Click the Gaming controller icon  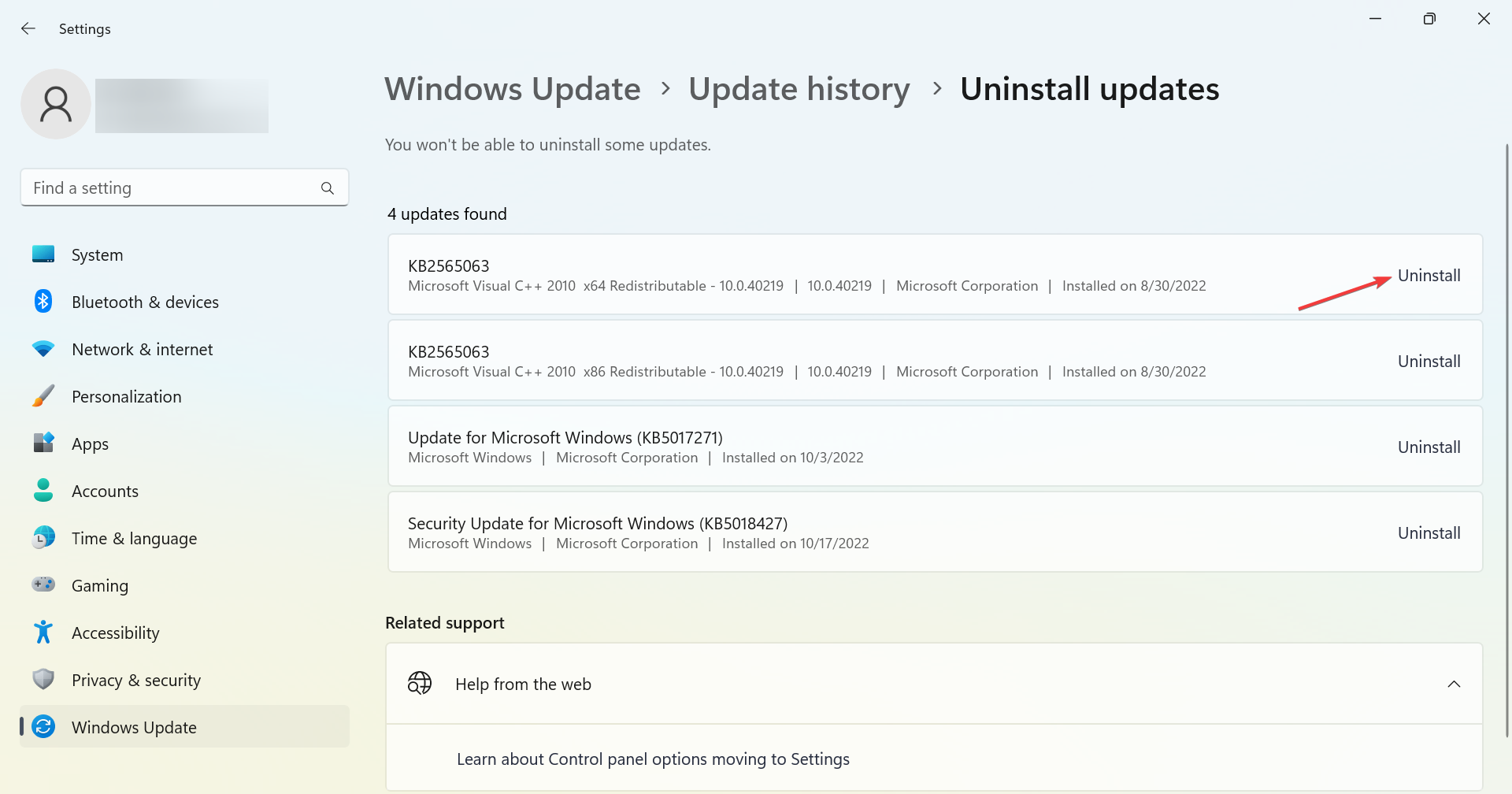43,585
